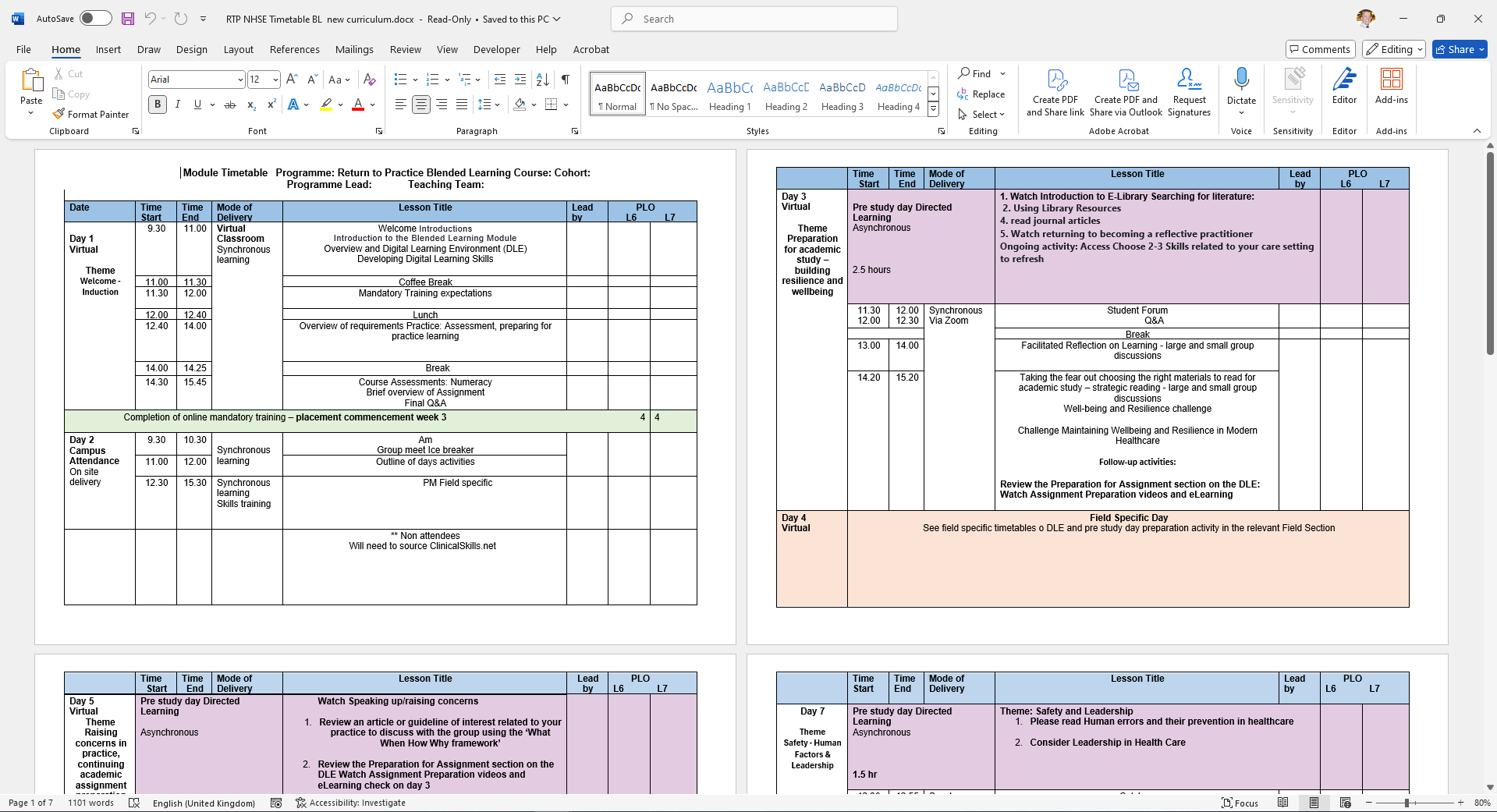Viewport: 1497px width, 812px height.
Task: Clear all formatting icon
Action: (x=370, y=80)
